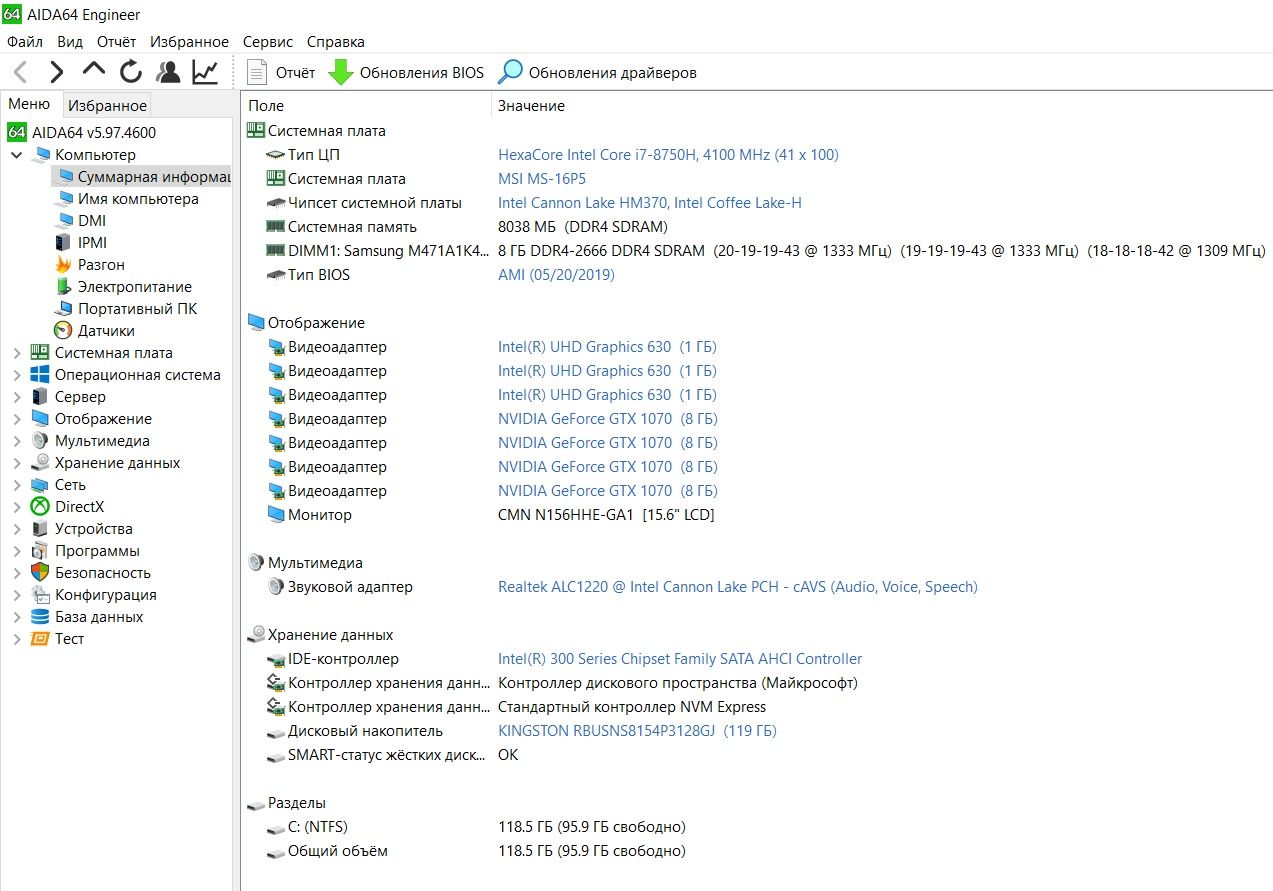
Task: Click the up-level arrow toolbar icon
Action: 94,70
